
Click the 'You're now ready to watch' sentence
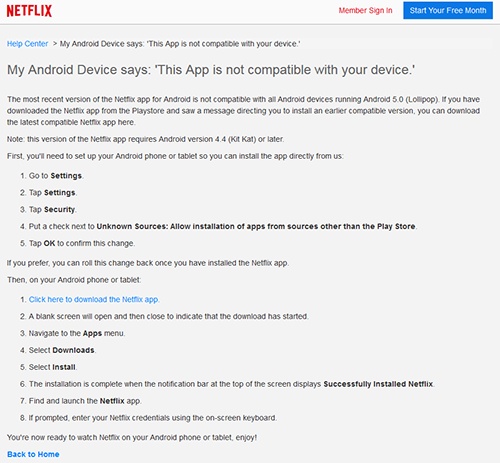click(x=132, y=437)
